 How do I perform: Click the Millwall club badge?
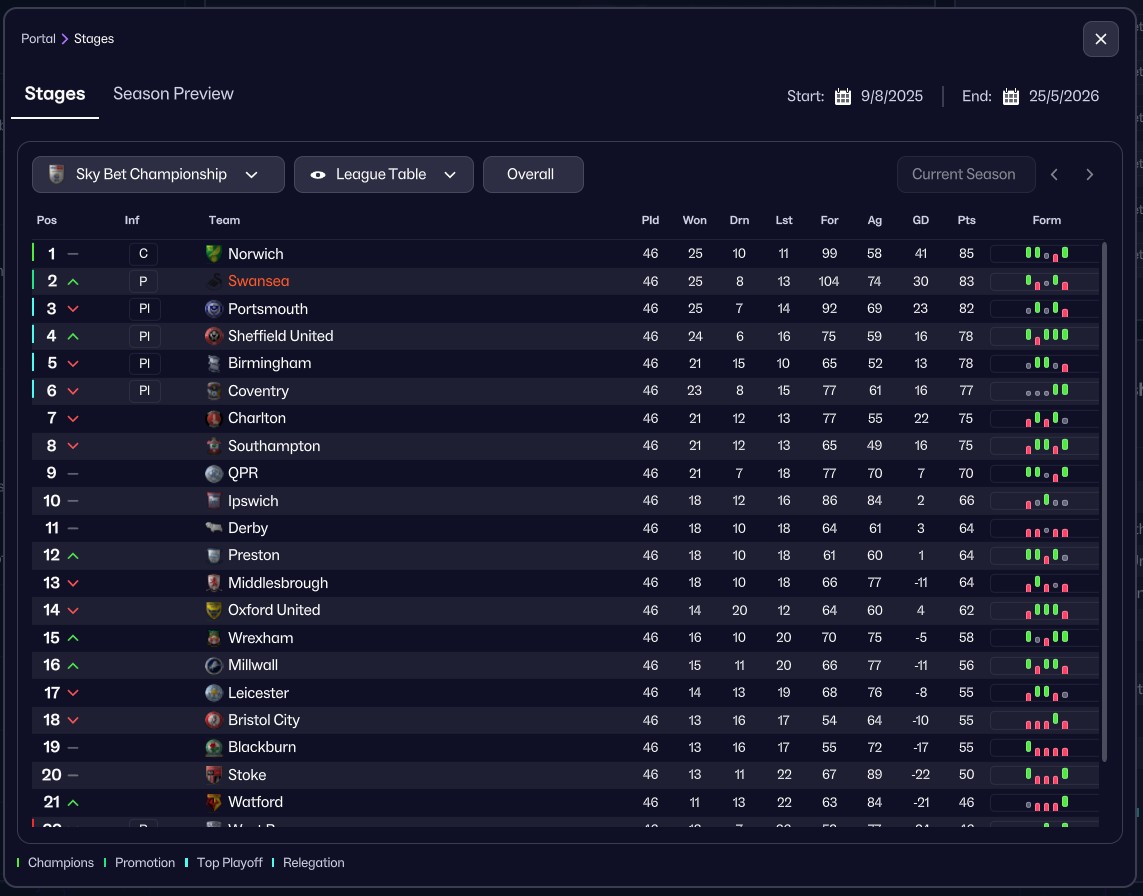pyautogui.click(x=213, y=665)
